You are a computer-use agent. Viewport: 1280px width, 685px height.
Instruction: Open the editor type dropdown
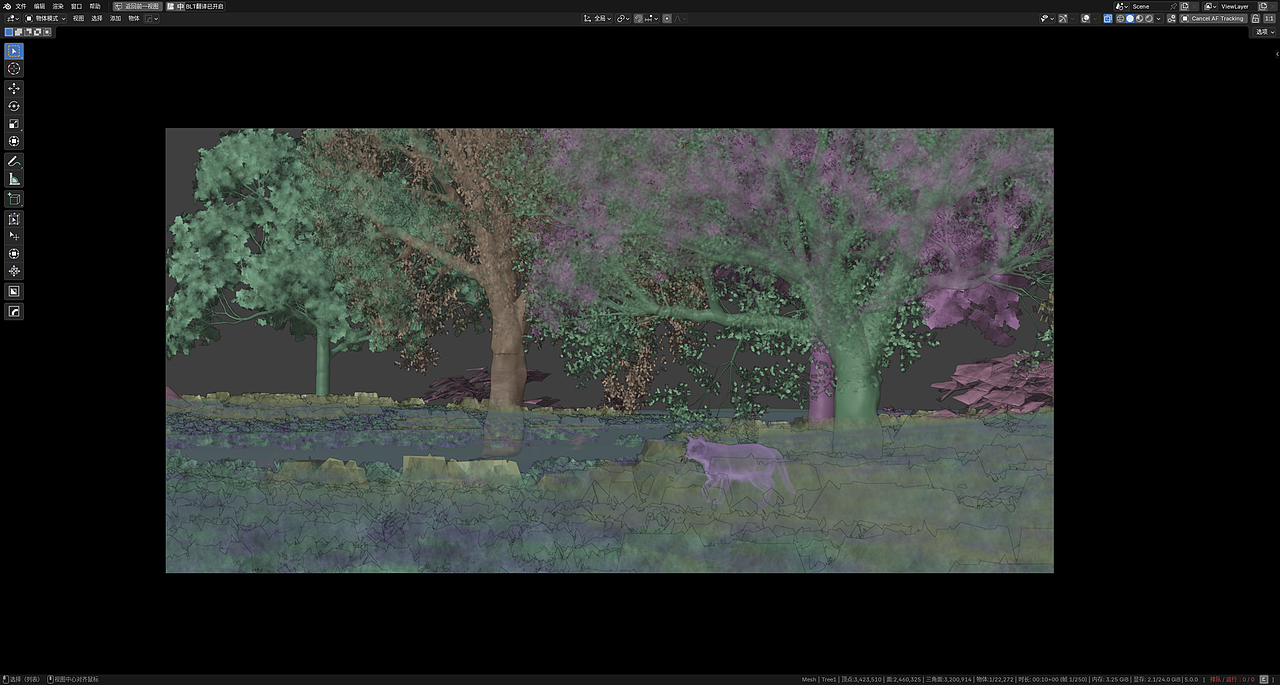point(13,18)
